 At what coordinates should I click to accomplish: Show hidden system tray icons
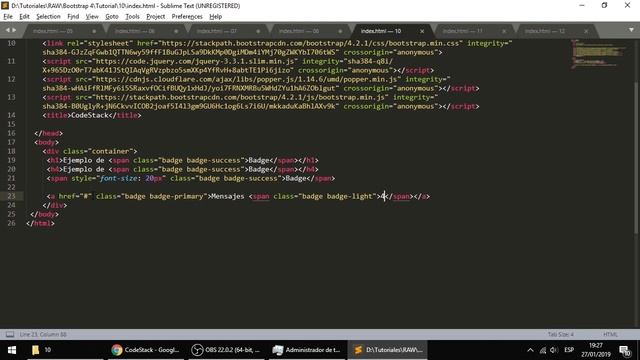tap(530, 350)
